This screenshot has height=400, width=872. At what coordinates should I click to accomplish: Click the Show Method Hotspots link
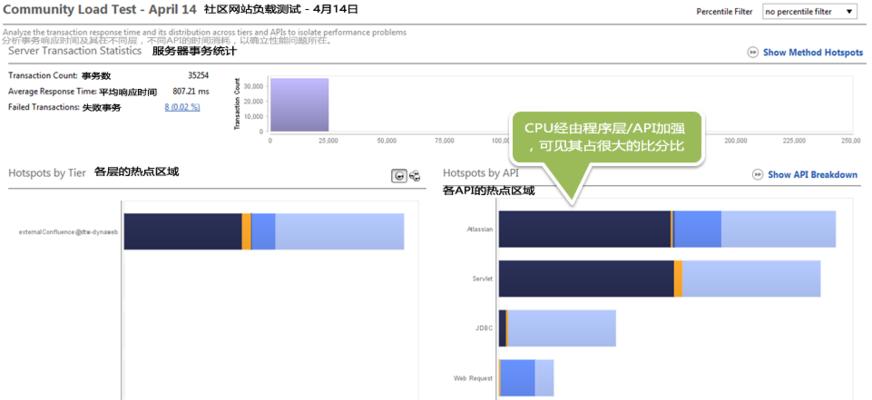[x=813, y=52]
